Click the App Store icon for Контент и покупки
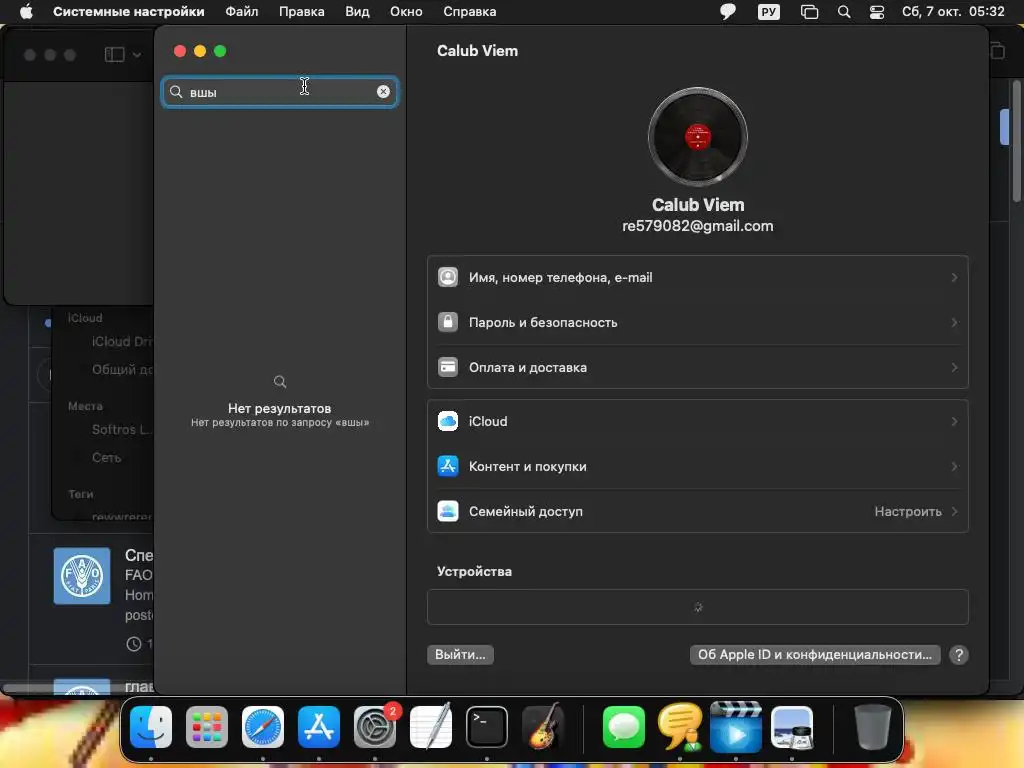Image resolution: width=1024 pixels, height=768 pixels. pos(448,466)
